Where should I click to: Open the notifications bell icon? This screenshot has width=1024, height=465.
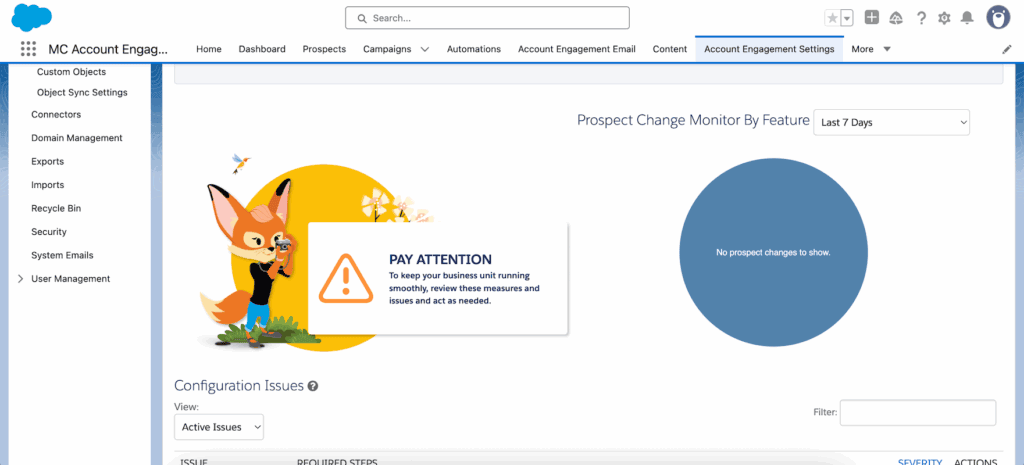967,18
